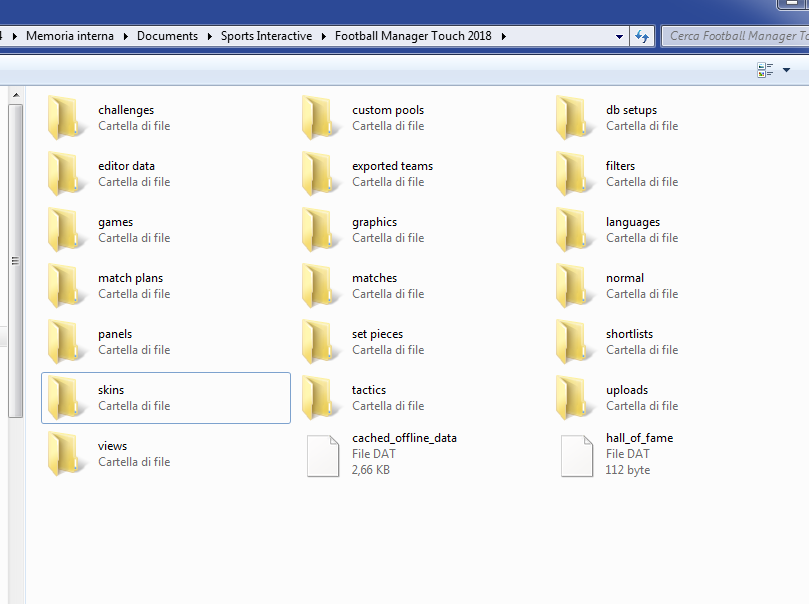Expand the arrow after Sports Interactive breadcrumb
Screen dimensions: 809x604
323,36
